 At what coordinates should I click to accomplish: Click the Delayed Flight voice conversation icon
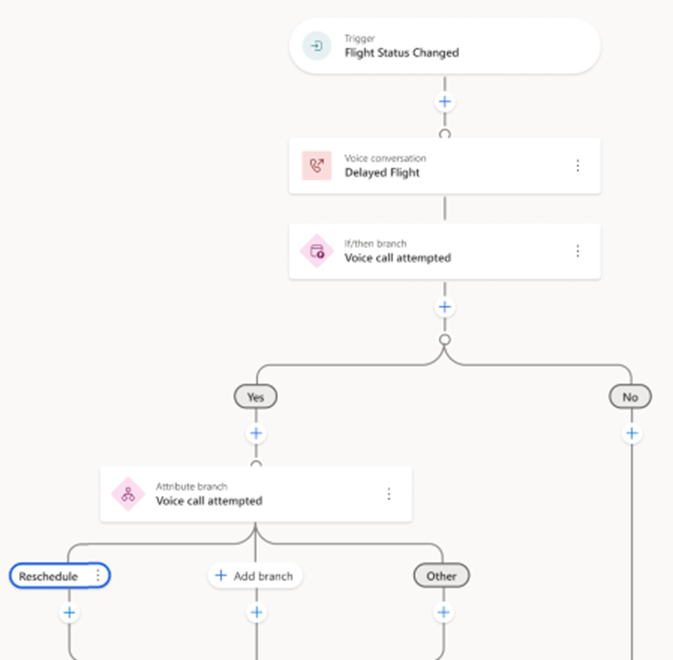[316, 166]
